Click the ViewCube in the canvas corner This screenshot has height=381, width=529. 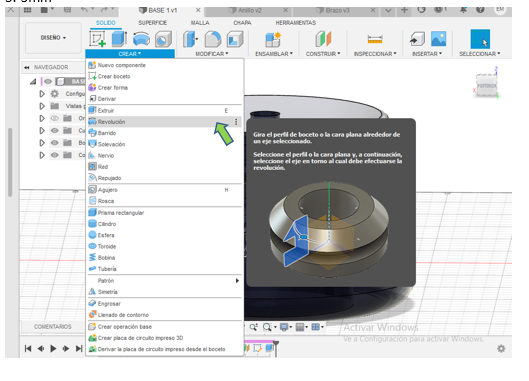pyautogui.click(x=486, y=85)
